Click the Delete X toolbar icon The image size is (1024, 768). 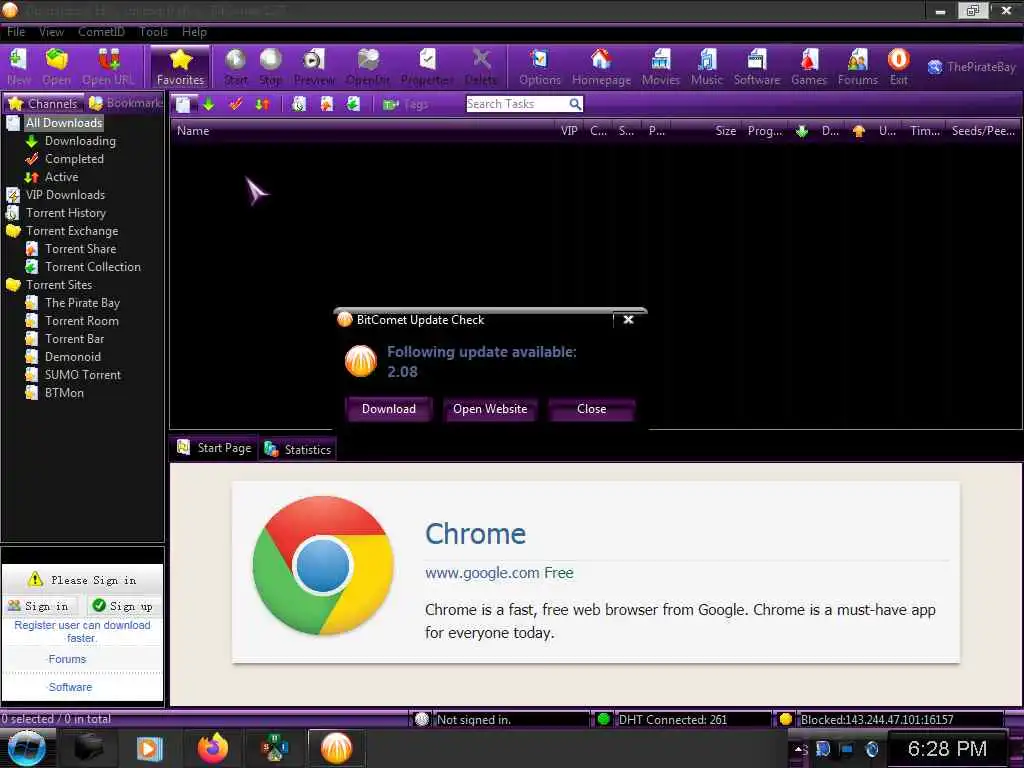tap(481, 67)
